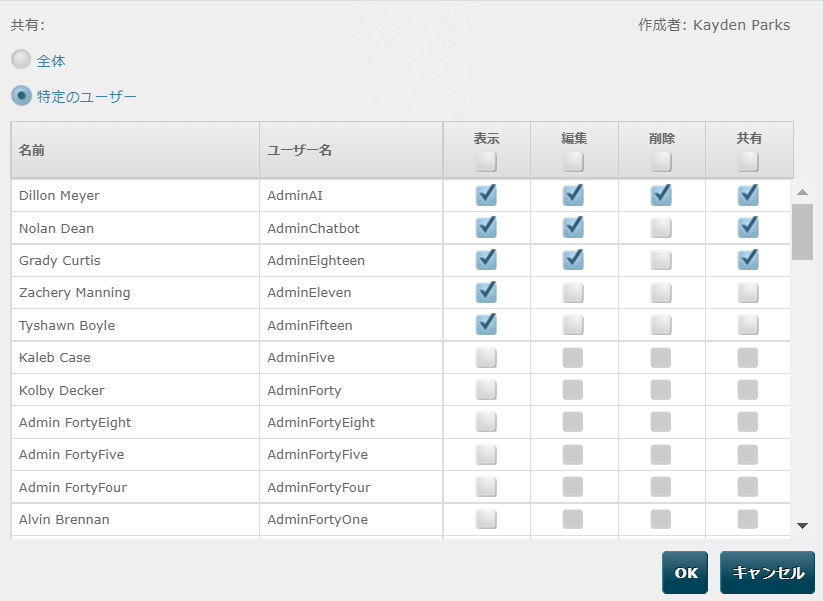Viewport: 823px width, 601px height.
Task: Check 表示 box for Alvin Brennan
Action: [x=486, y=519]
